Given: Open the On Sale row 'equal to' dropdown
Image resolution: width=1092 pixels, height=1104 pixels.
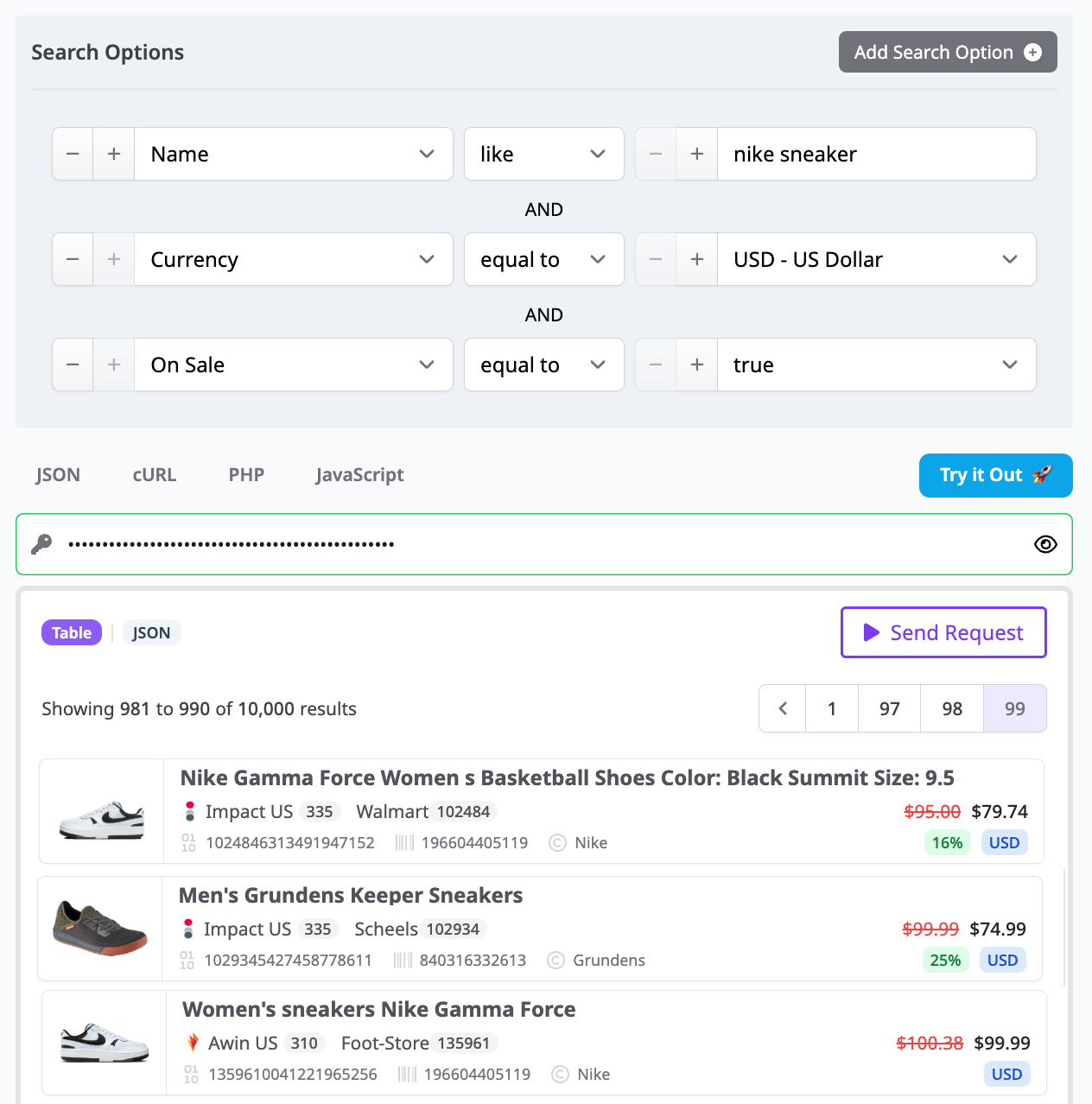Looking at the screenshot, I should (x=544, y=365).
